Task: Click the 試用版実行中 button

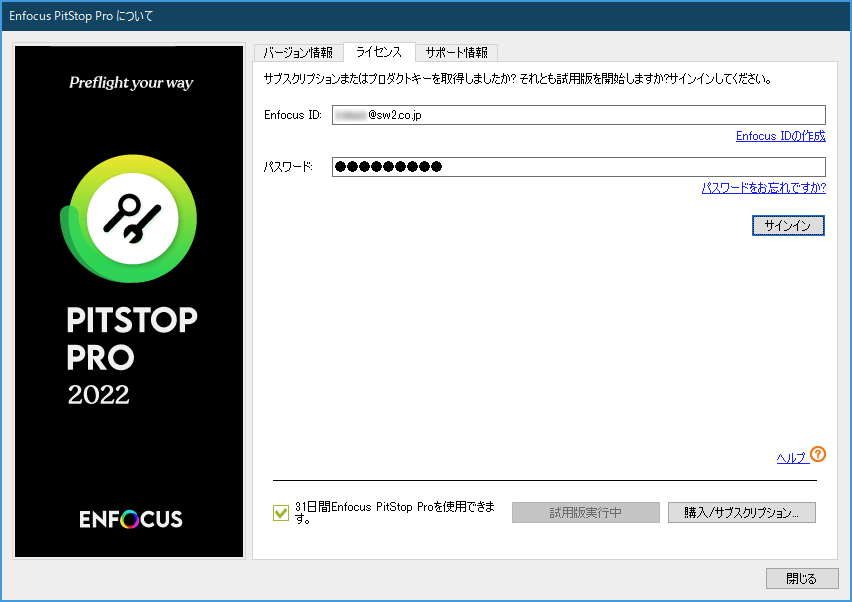Action: (586, 512)
